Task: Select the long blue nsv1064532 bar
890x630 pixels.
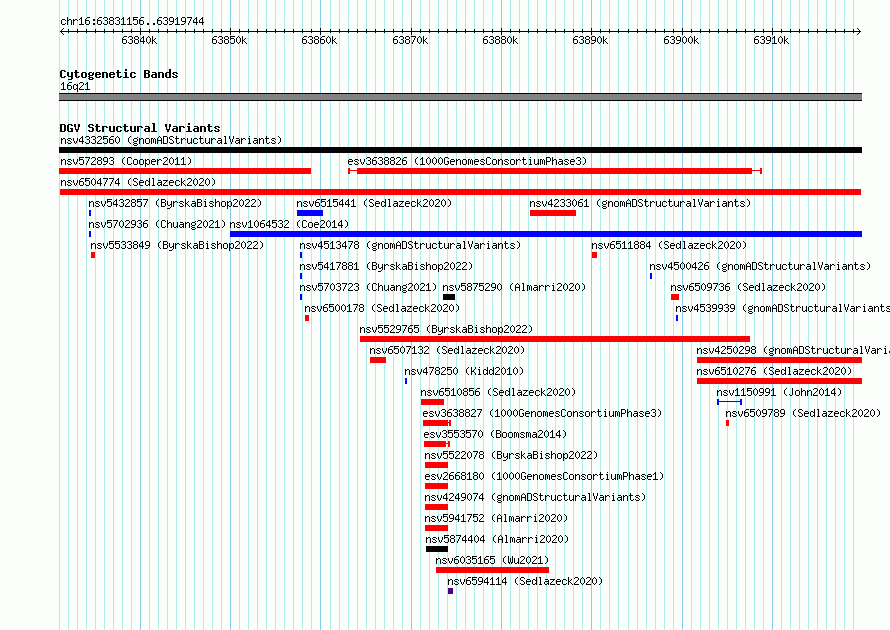Action: pyautogui.click(x=546, y=234)
